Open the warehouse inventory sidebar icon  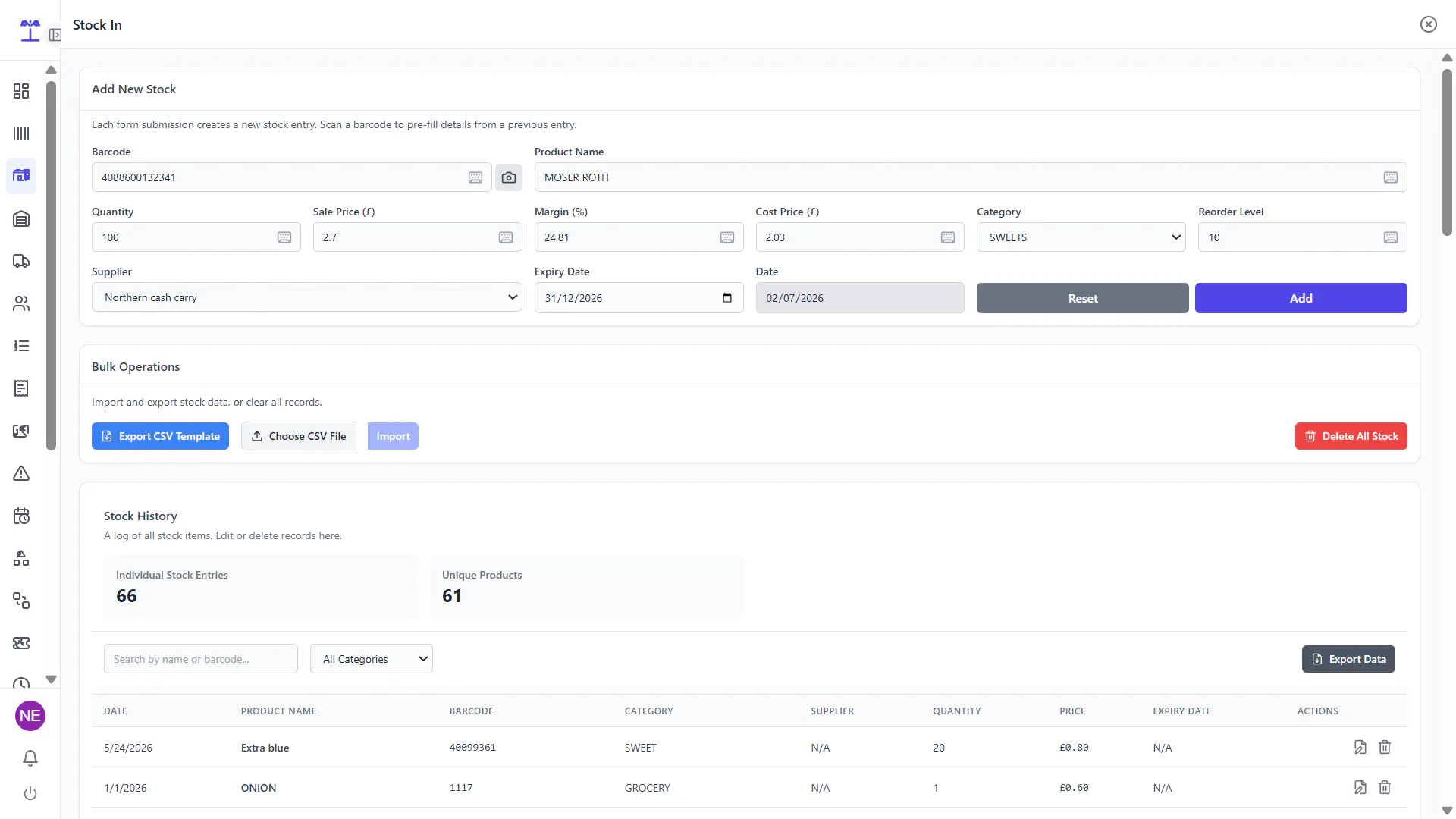pos(21,218)
